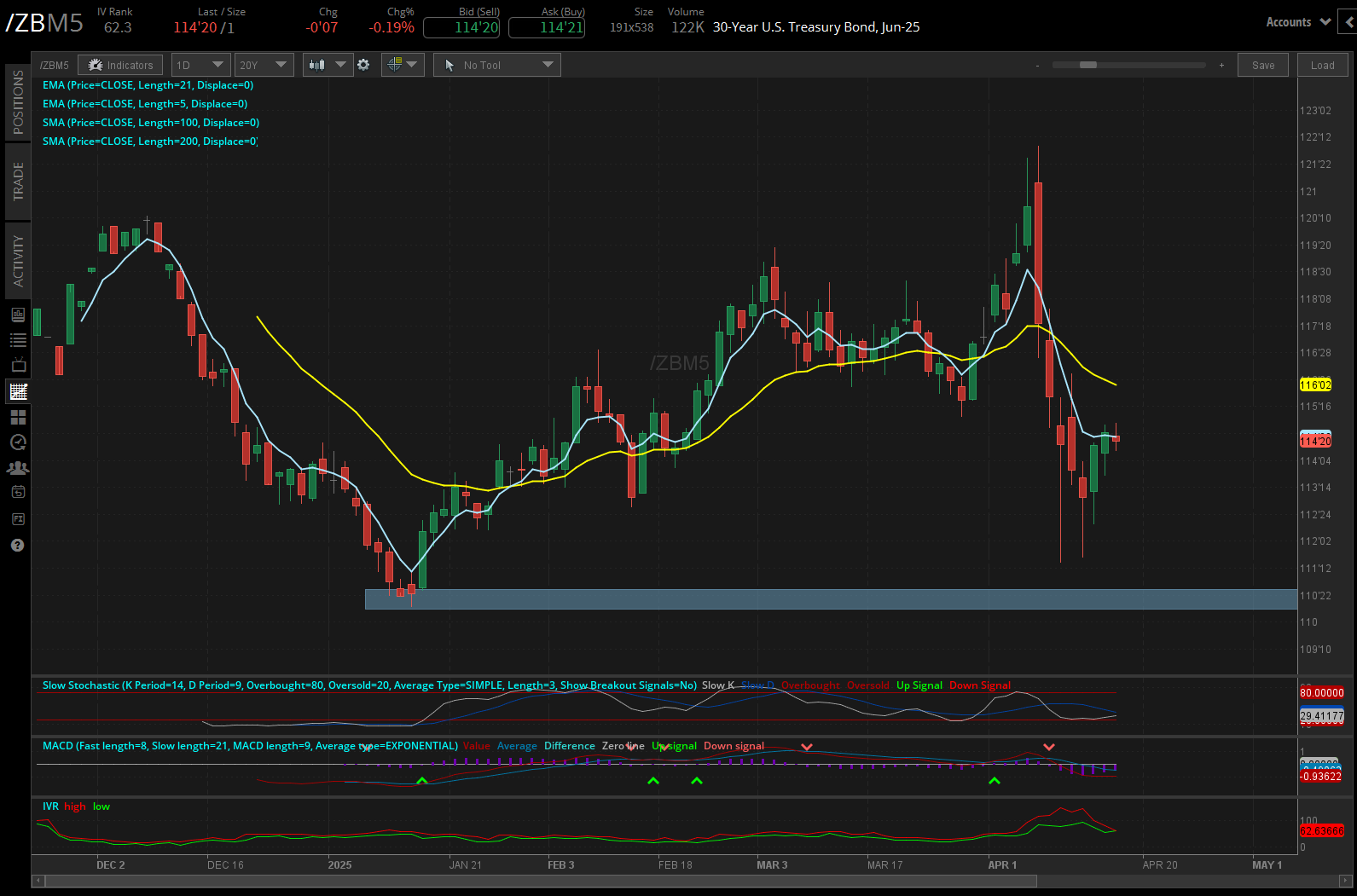
Task: Click the Save button above the chart
Action: (1263, 65)
